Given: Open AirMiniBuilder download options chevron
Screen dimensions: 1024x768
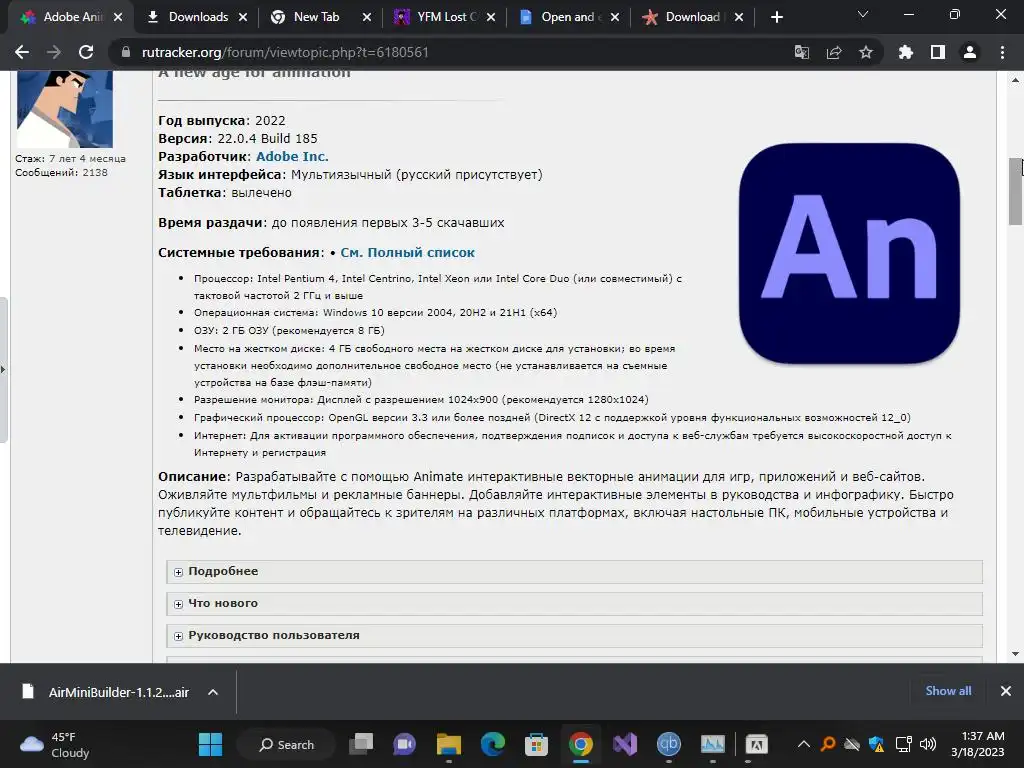Looking at the screenshot, I should pyautogui.click(x=213, y=692).
